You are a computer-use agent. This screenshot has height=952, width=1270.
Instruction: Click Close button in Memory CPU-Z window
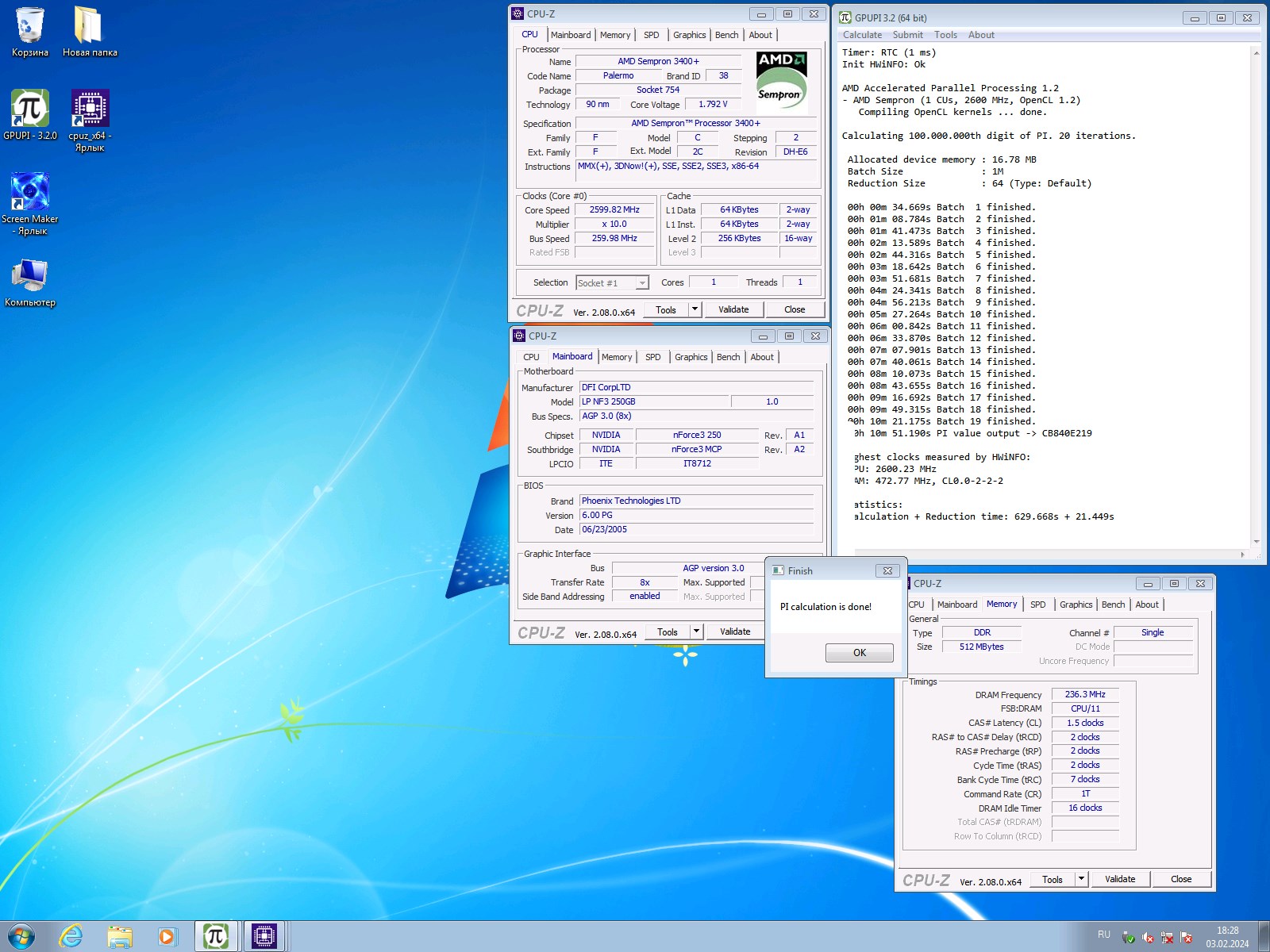[x=1181, y=879]
